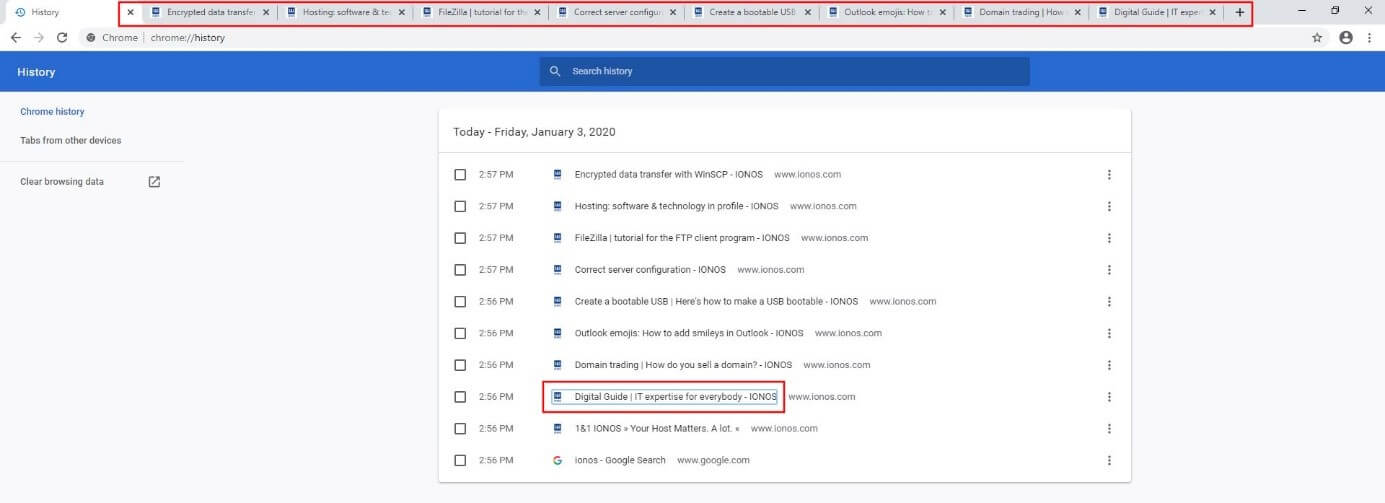Open the Chrome profile avatar icon
The image size is (1385, 503).
pyautogui.click(x=1345, y=37)
